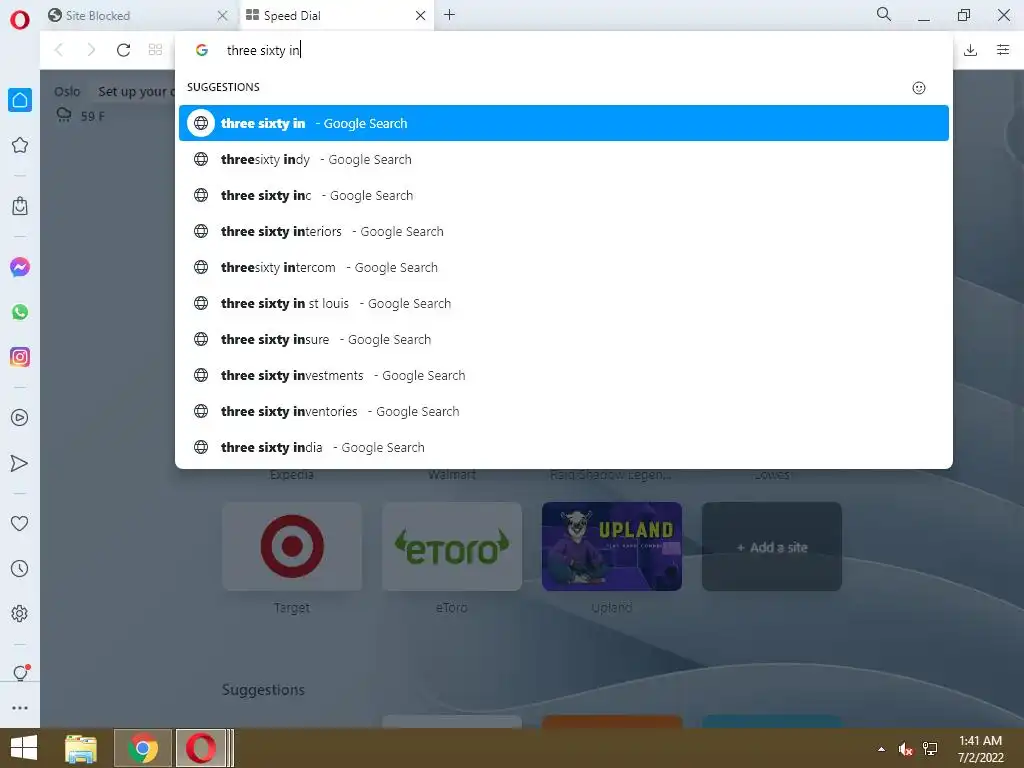Screen dimensions: 1024x768
Task: Open the Shopping bag icon in sidebar
Action: [20, 206]
